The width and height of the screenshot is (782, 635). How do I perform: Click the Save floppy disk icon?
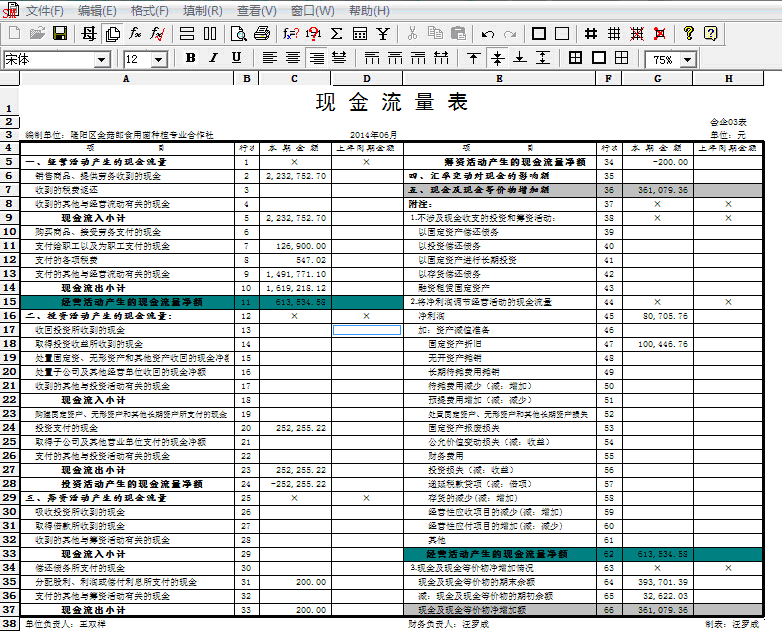[60, 33]
